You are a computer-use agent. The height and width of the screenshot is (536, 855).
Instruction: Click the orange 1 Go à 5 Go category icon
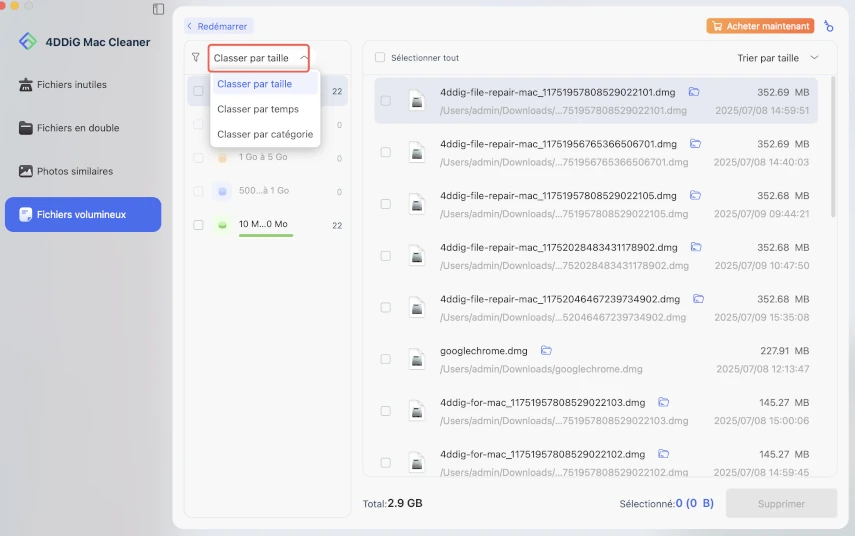(222, 158)
